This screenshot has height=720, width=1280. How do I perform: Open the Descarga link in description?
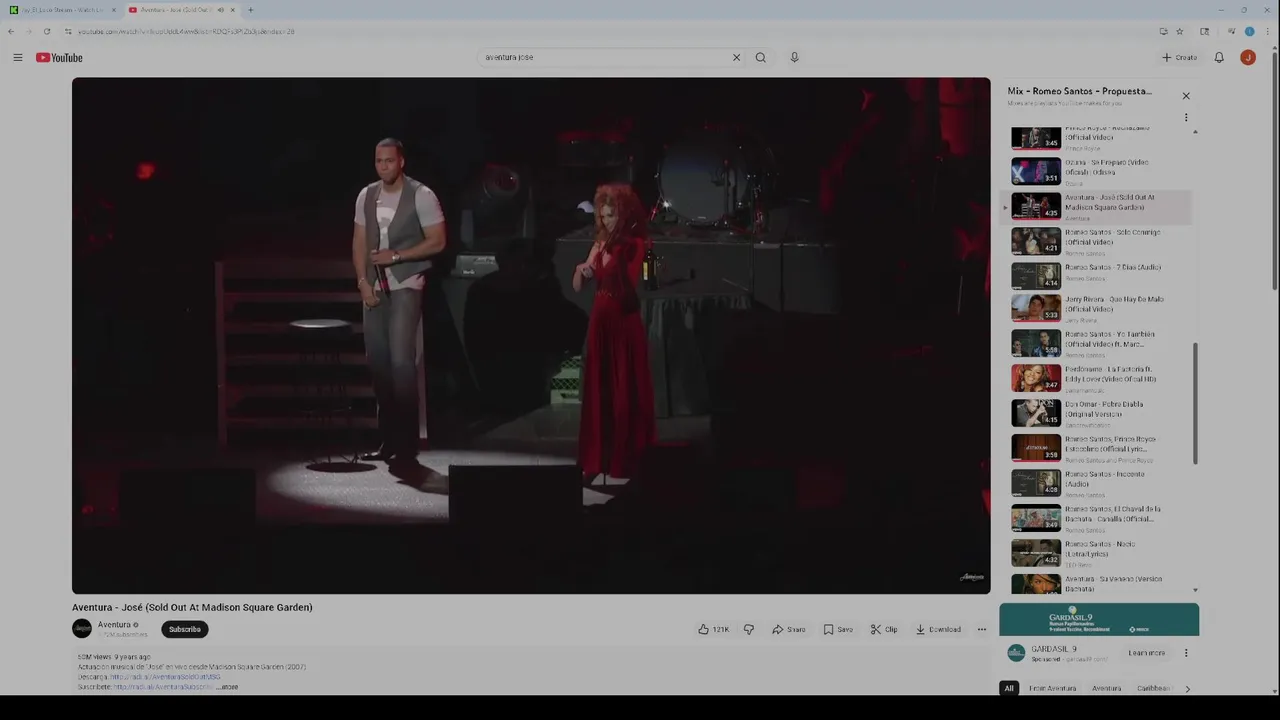tap(166, 677)
